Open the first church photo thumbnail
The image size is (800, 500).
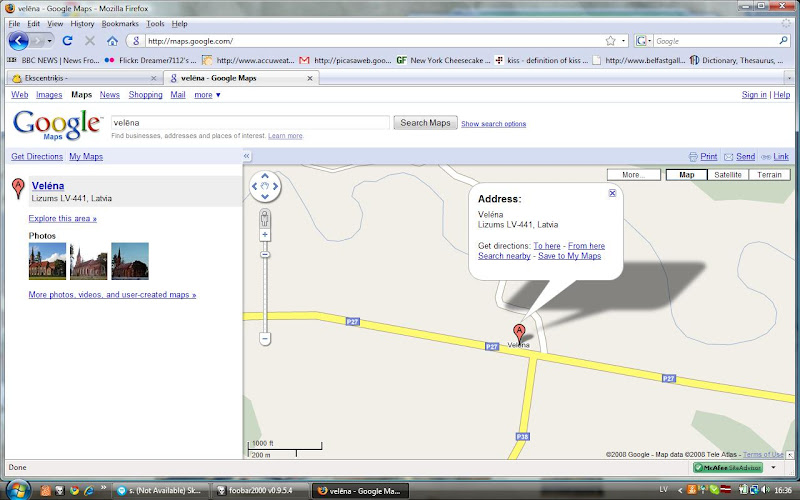click(x=47, y=261)
